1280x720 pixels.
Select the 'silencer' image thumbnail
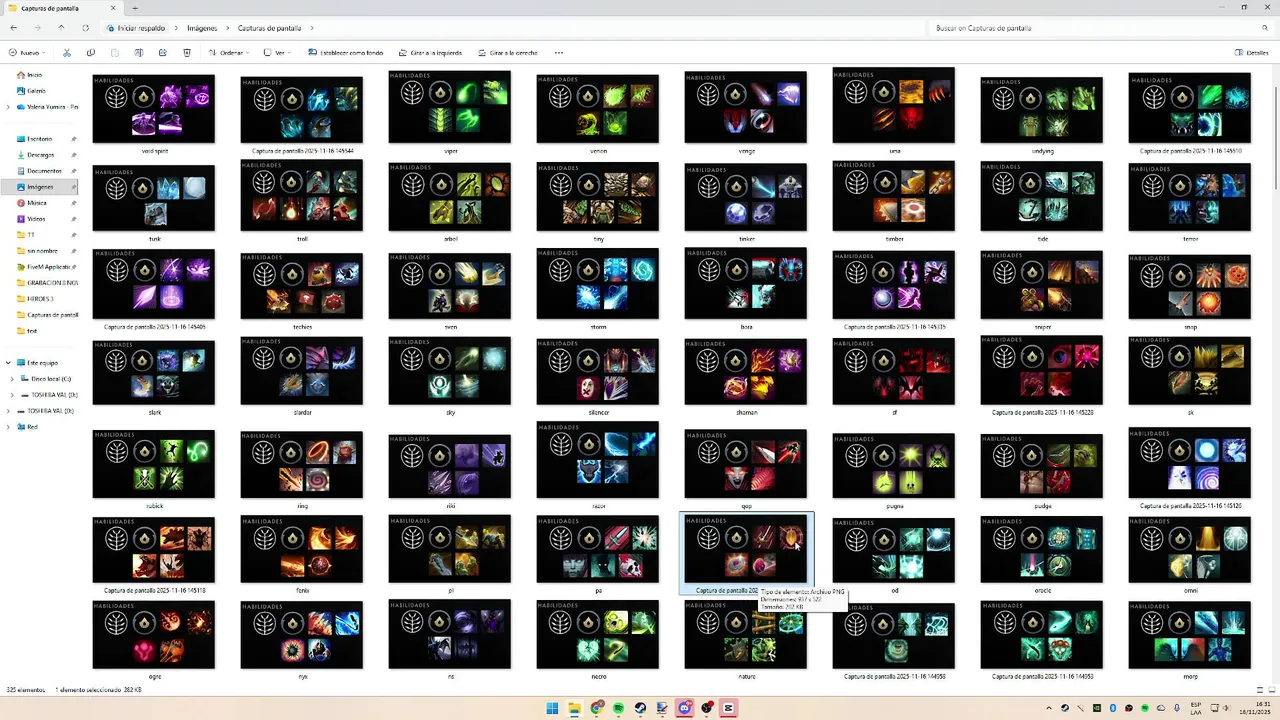click(598, 371)
